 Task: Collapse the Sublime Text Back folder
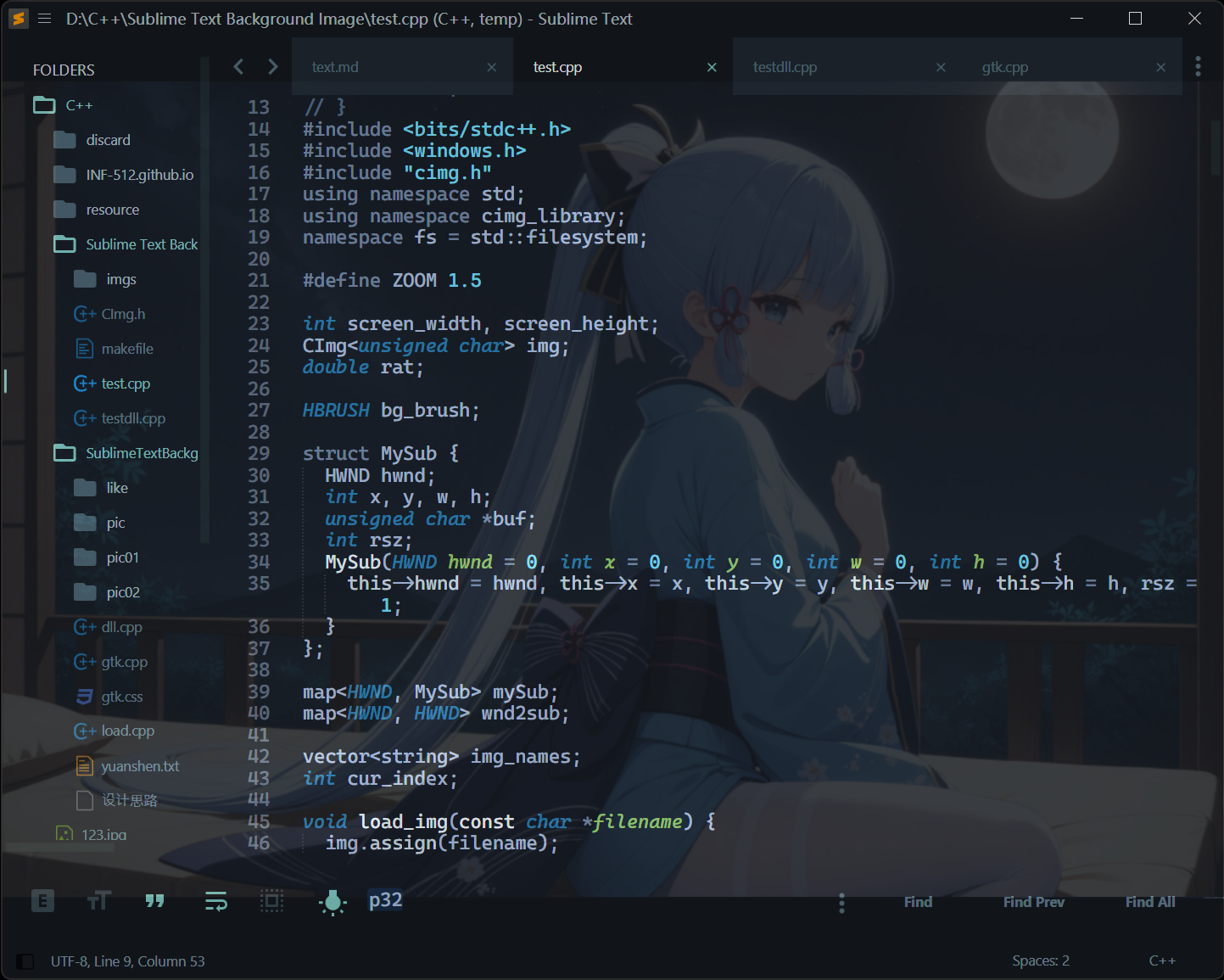coord(64,244)
